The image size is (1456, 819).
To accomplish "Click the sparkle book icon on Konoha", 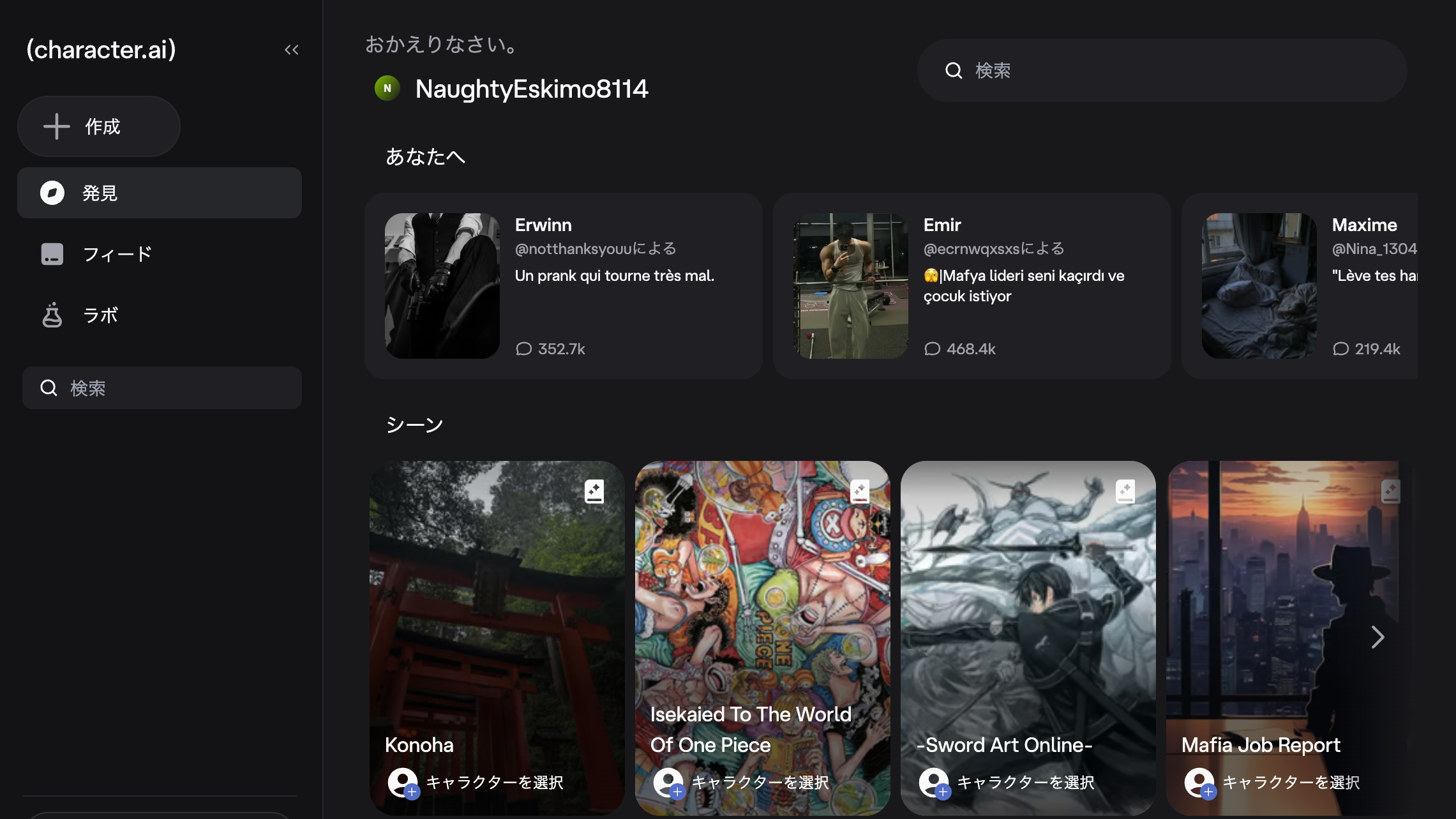I will point(594,491).
